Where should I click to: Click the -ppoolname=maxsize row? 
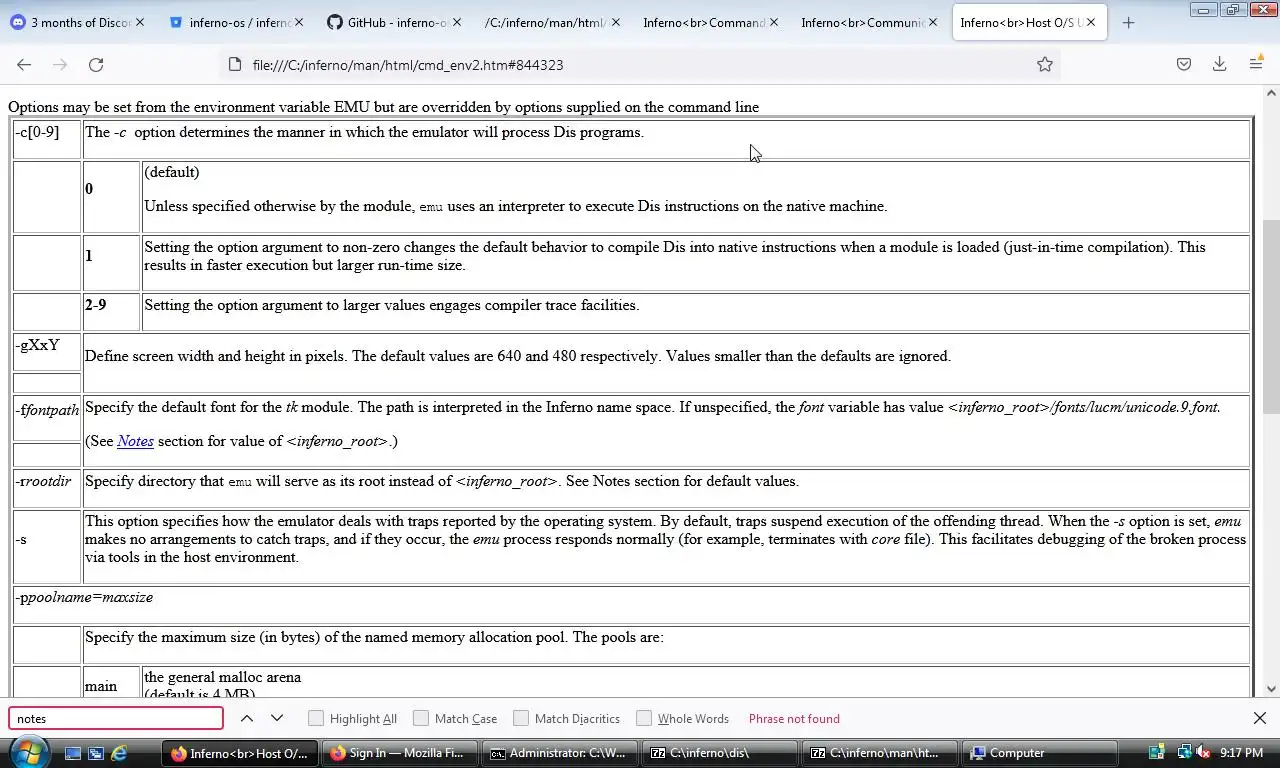632,604
